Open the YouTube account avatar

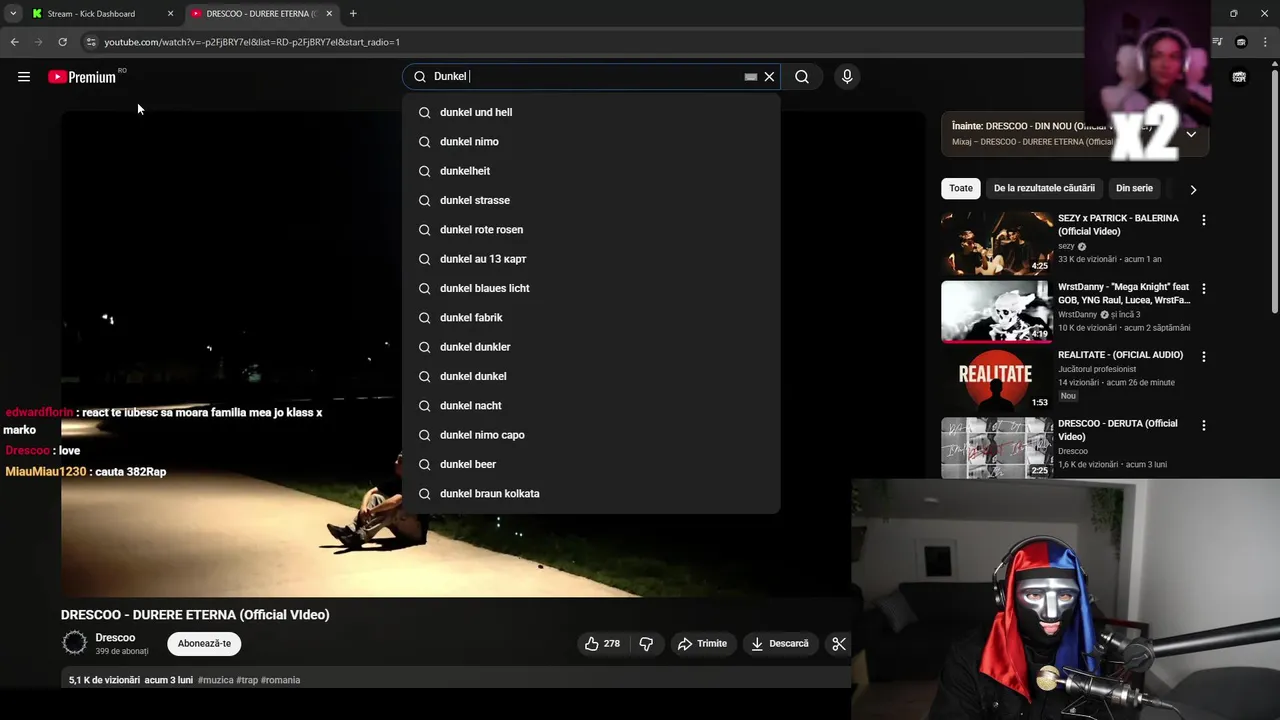[x=1239, y=77]
